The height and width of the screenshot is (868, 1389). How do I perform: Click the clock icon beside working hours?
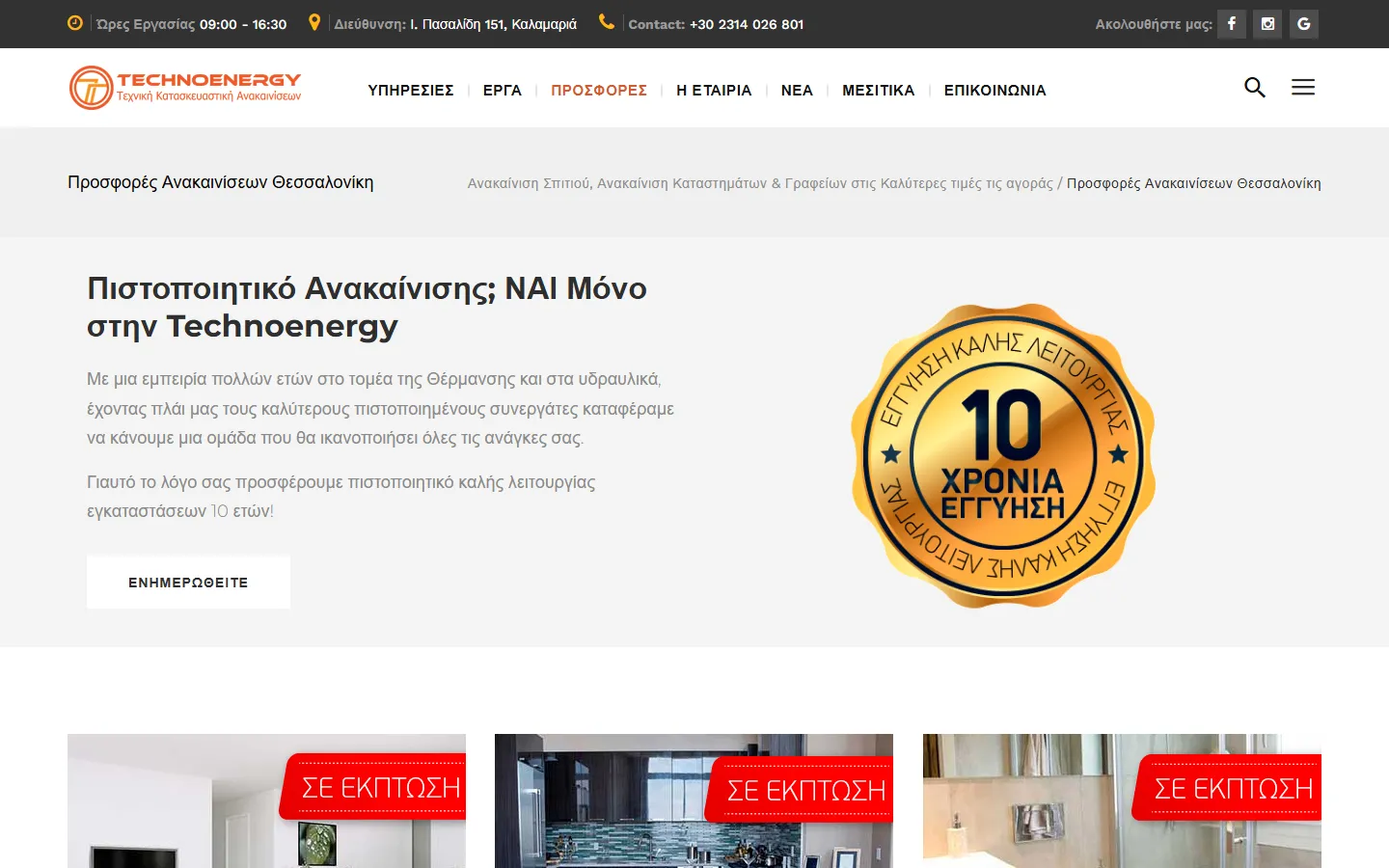point(75,23)
